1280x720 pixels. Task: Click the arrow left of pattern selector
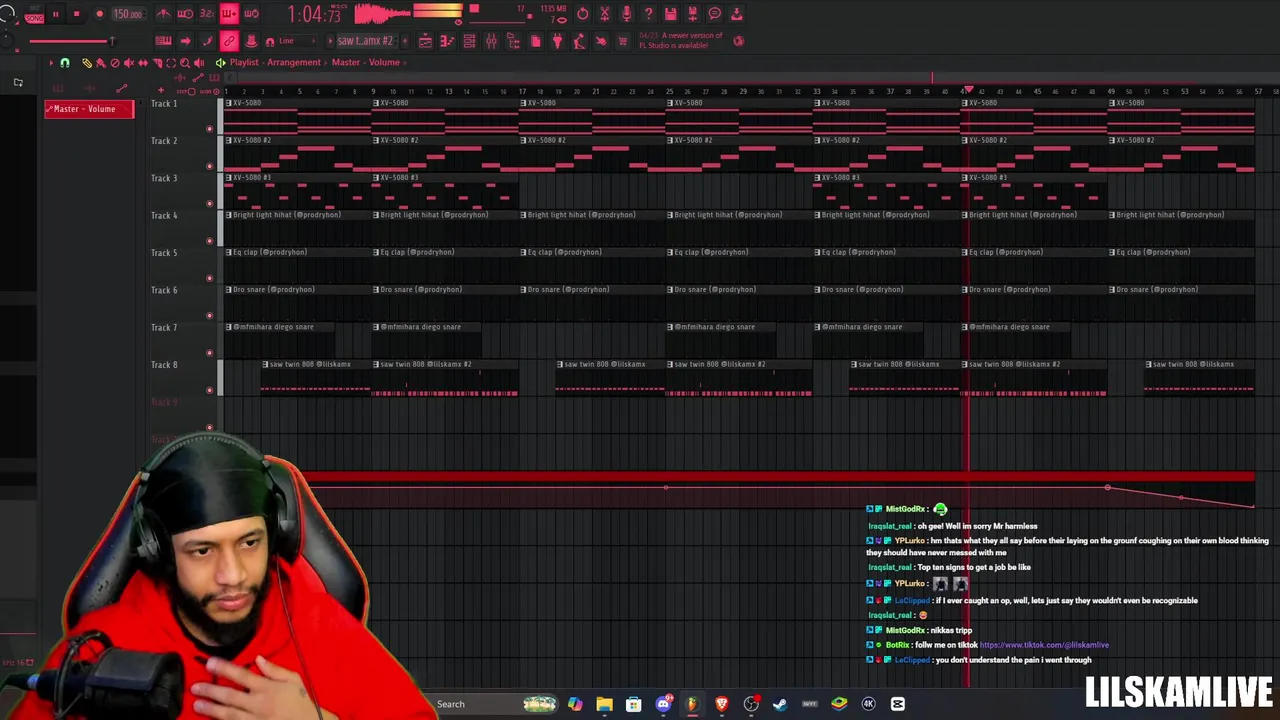click(x=331, y=41)
